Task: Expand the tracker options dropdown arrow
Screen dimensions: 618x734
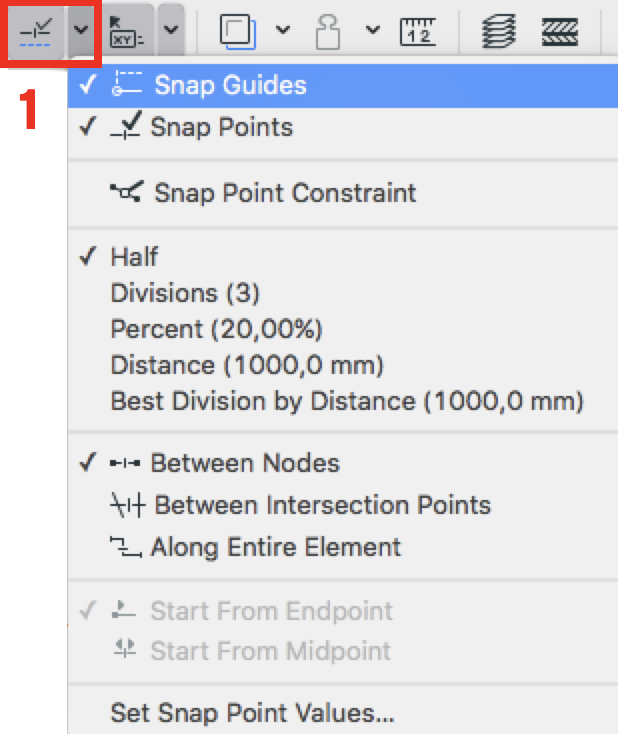Action: [170, 32]
